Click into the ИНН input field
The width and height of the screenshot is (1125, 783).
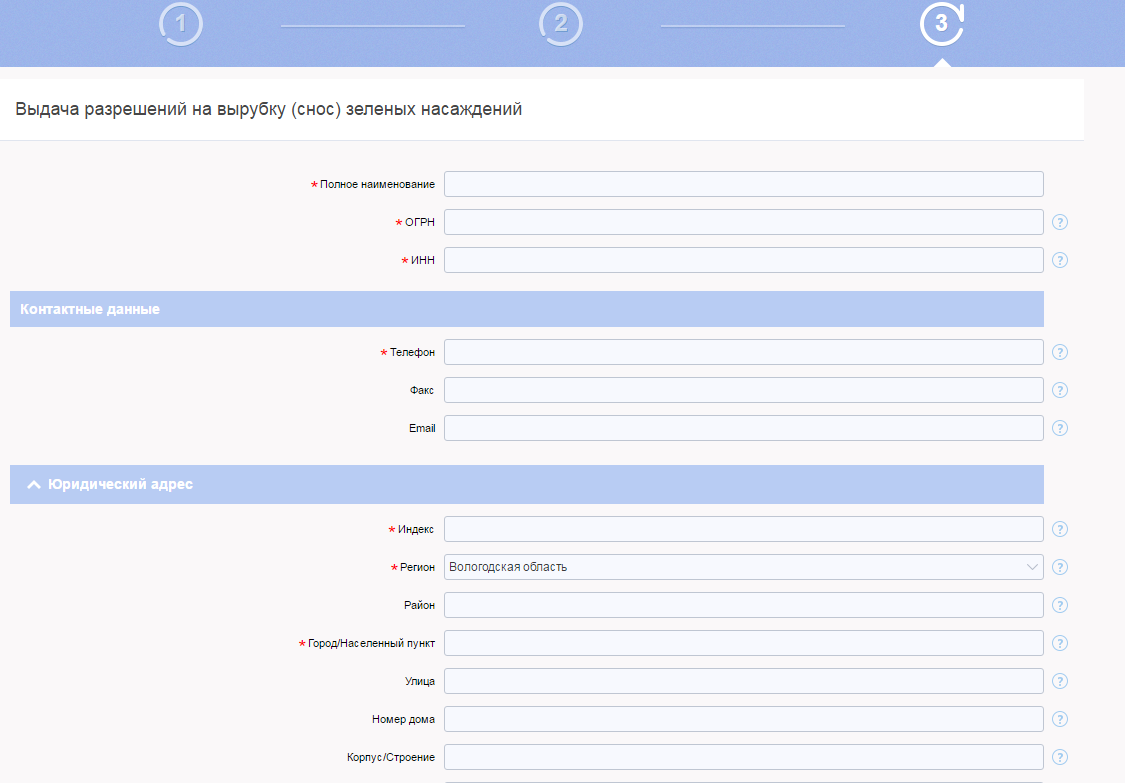(x=743, y=260)
